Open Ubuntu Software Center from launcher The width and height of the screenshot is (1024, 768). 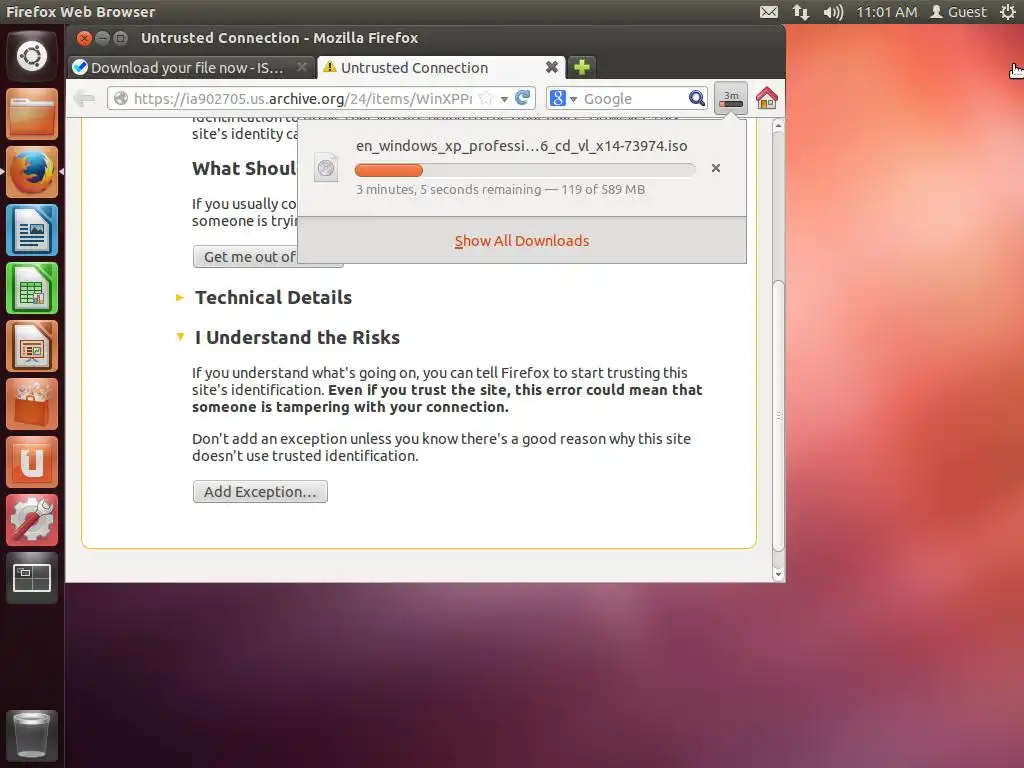(x=31, y=404)
